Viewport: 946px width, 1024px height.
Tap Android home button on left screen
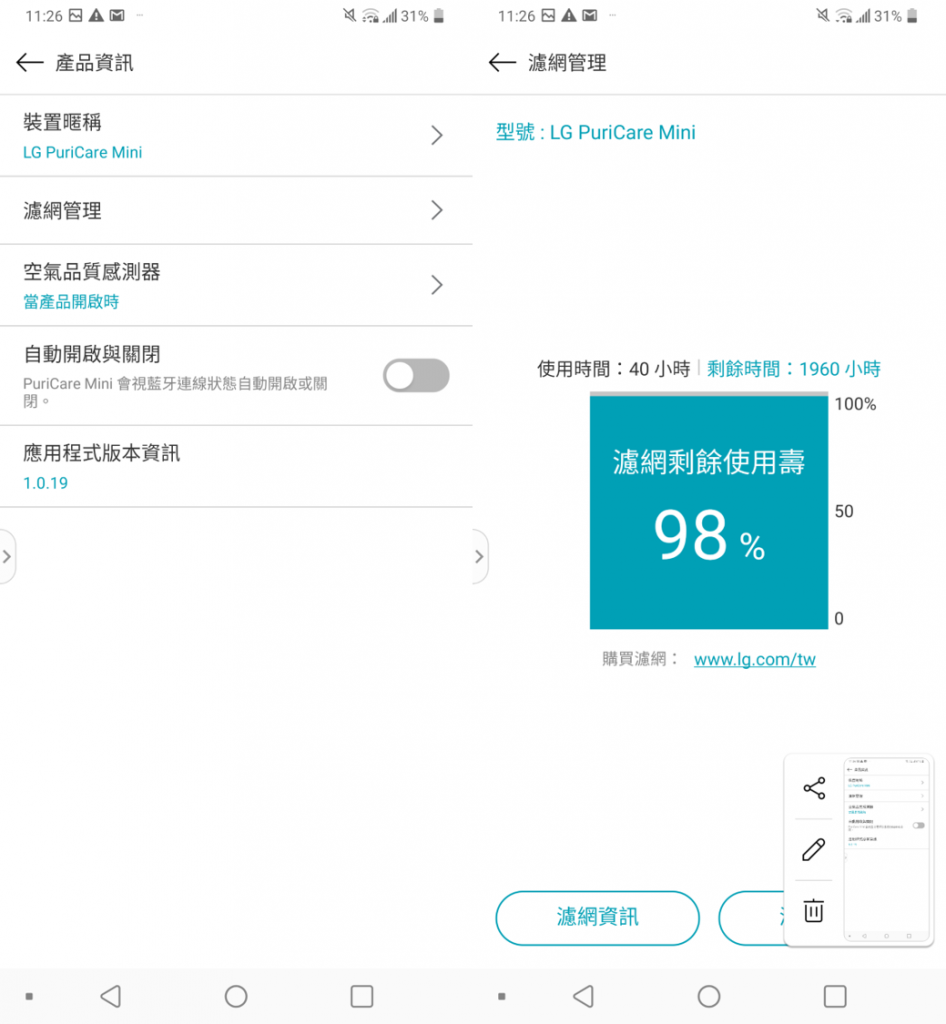[236, 997]
